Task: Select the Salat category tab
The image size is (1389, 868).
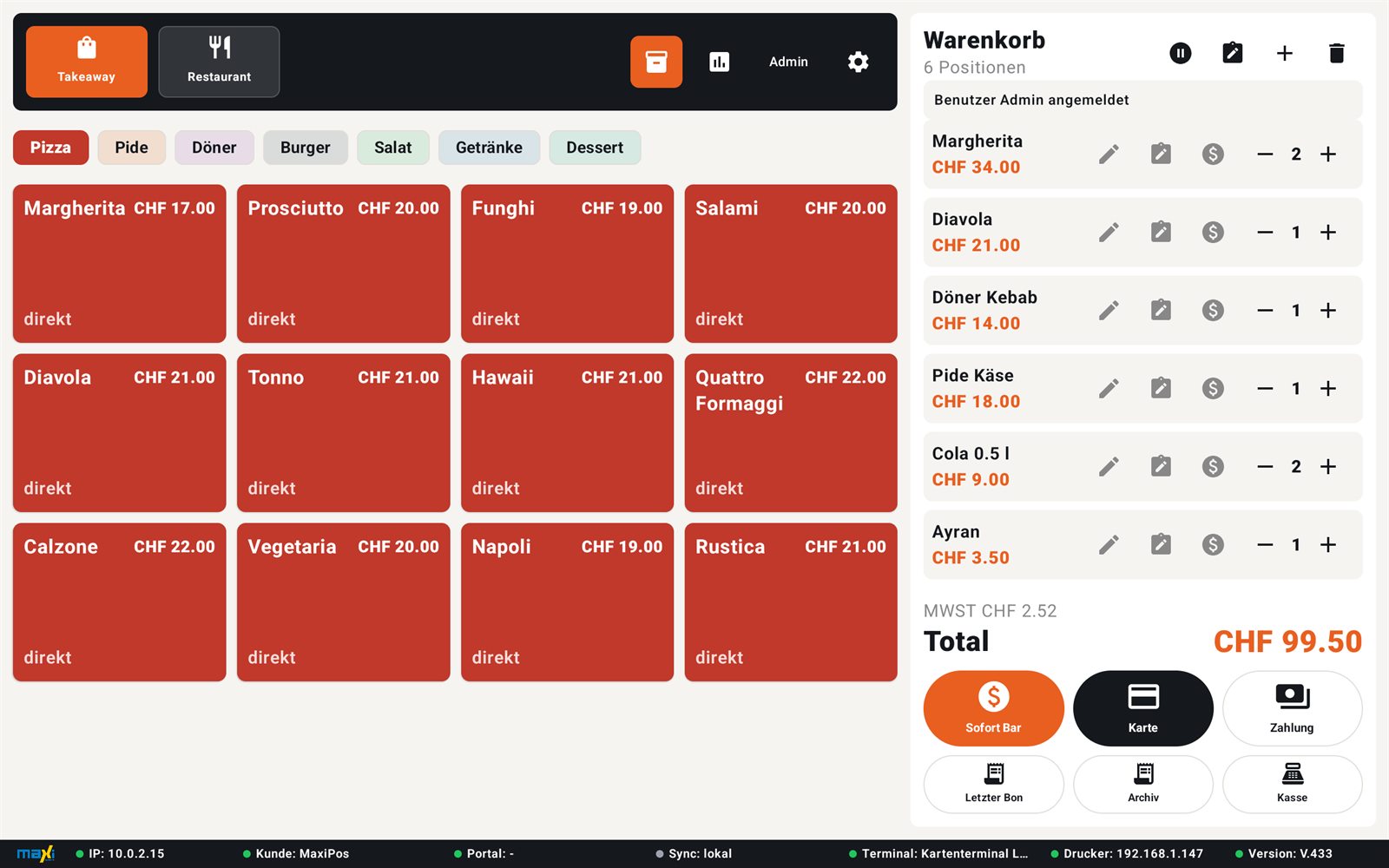Action: tap(393, 148)
